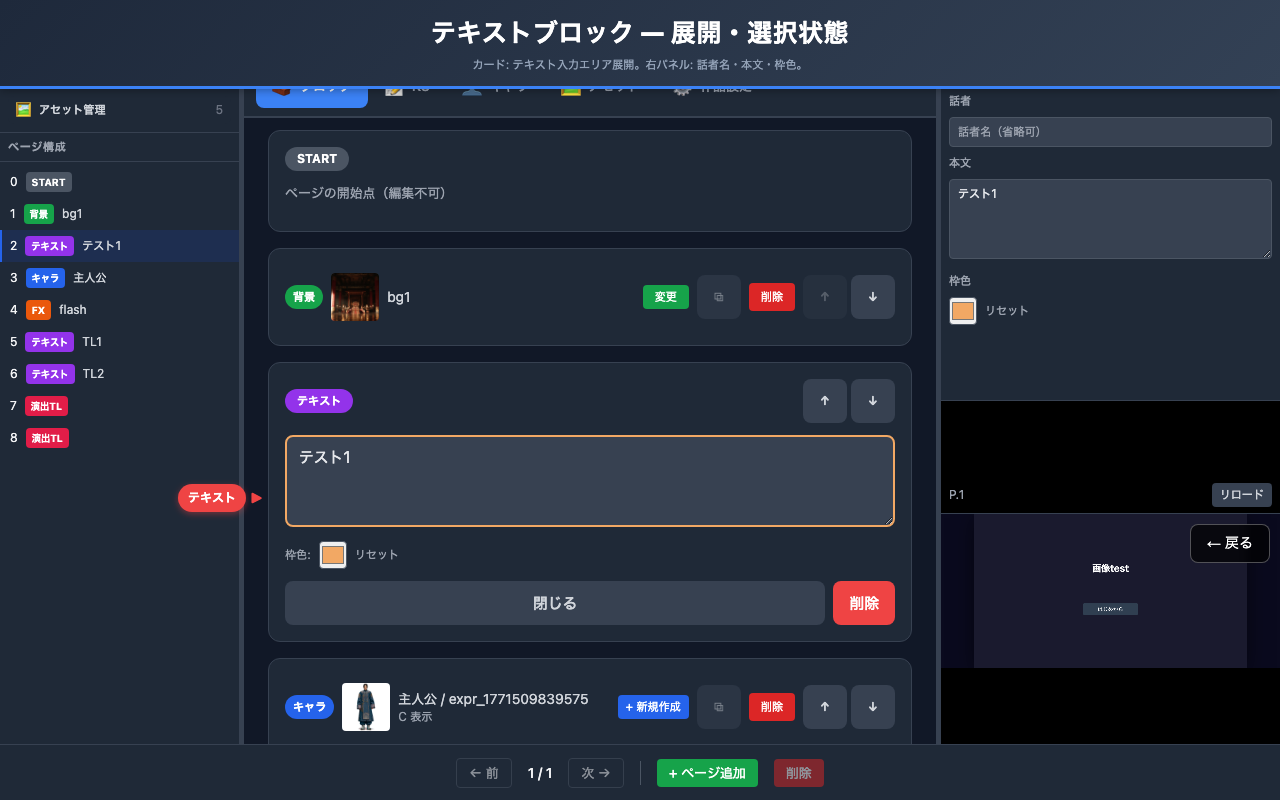Viewport: 1280px width, 800px height.
Task: Click into the テスト1 text area on the card
Action: pos(590,481)
